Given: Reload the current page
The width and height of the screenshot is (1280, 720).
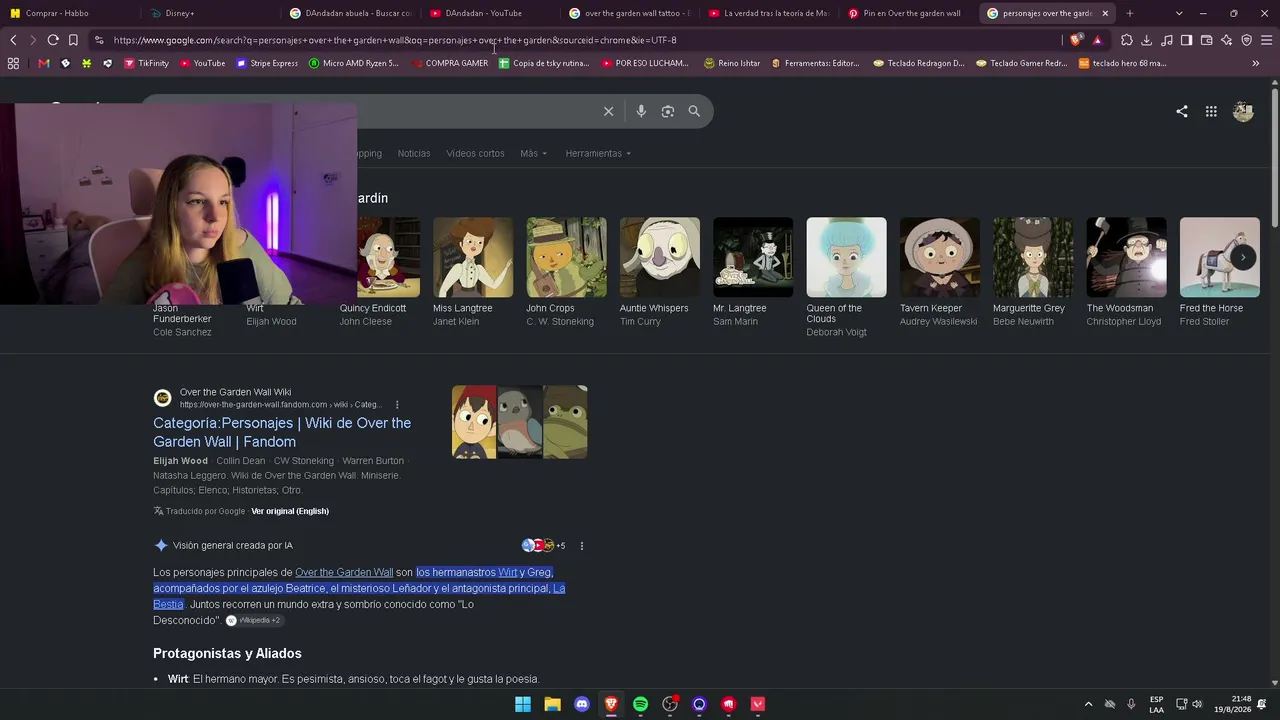Looking at the screenshot, I should pos(53,40).
